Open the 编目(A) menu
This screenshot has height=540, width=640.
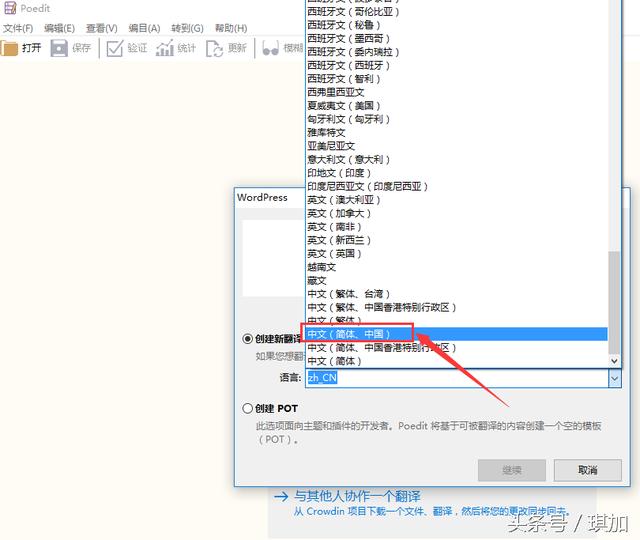144,28
